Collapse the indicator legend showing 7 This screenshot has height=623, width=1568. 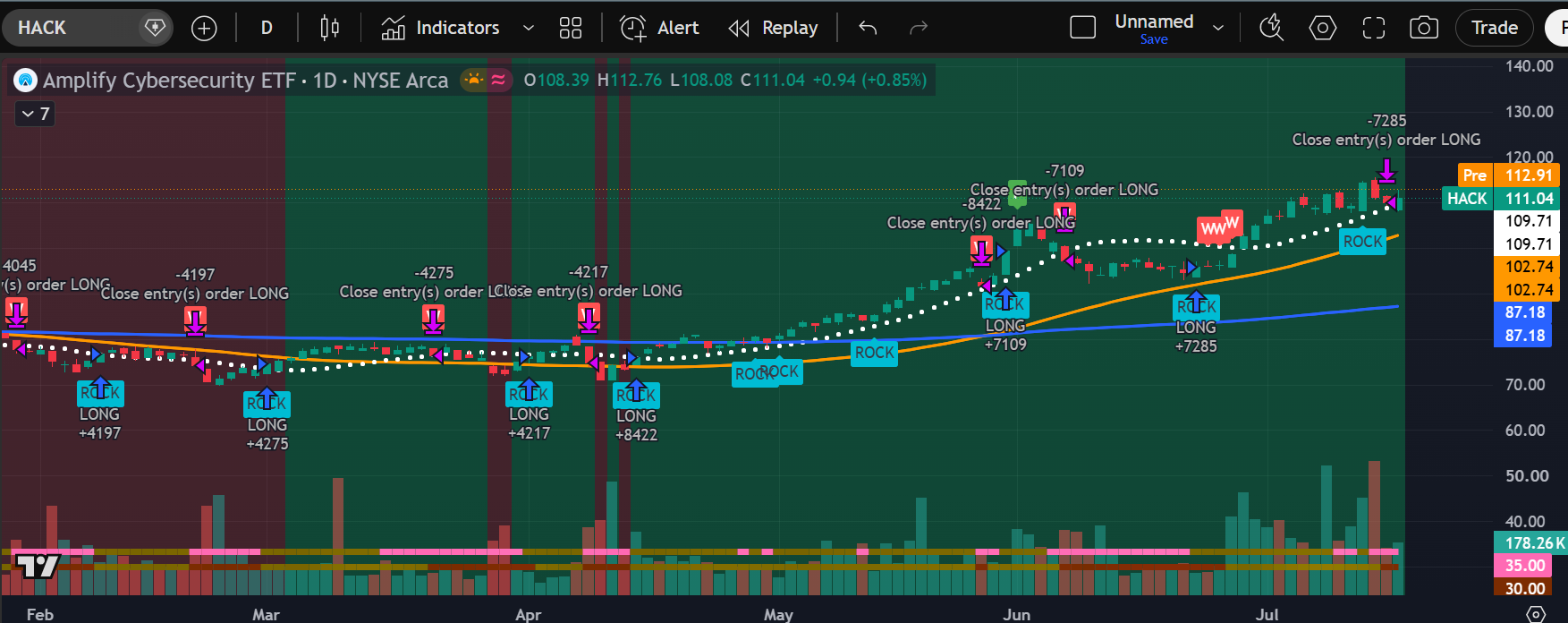pos(35,114)
